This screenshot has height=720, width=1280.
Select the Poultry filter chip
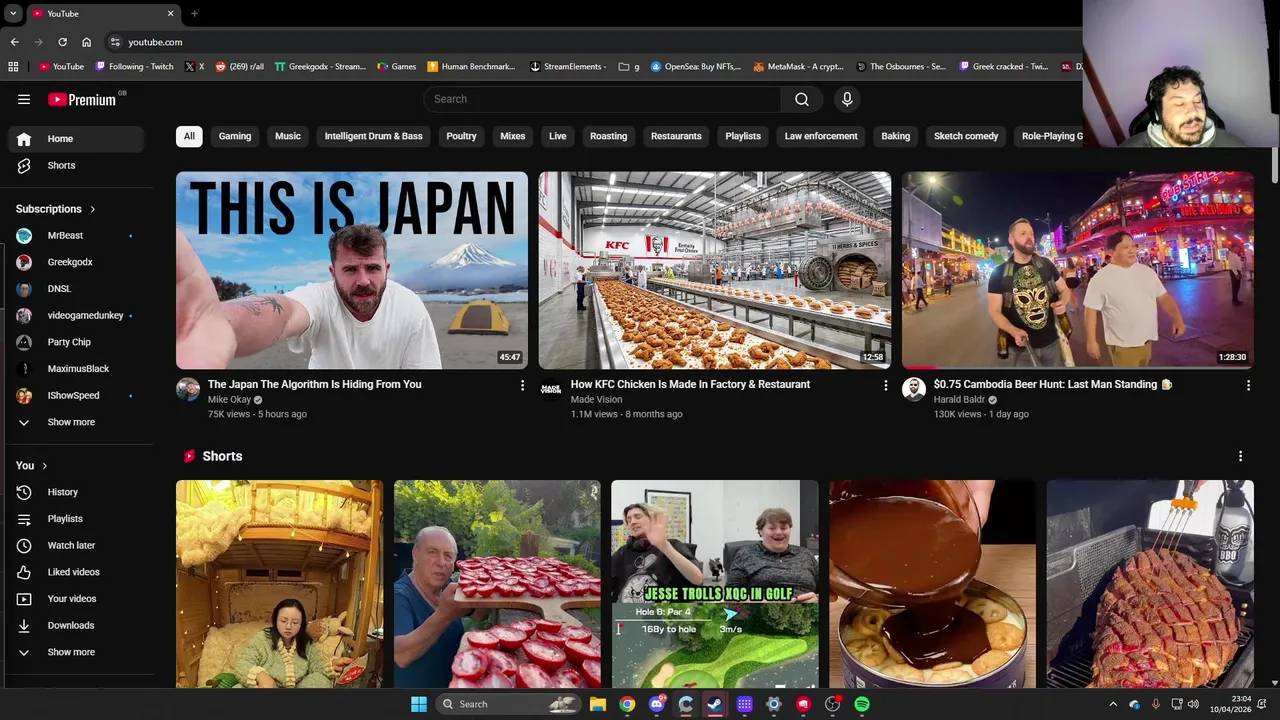(461, 136)
